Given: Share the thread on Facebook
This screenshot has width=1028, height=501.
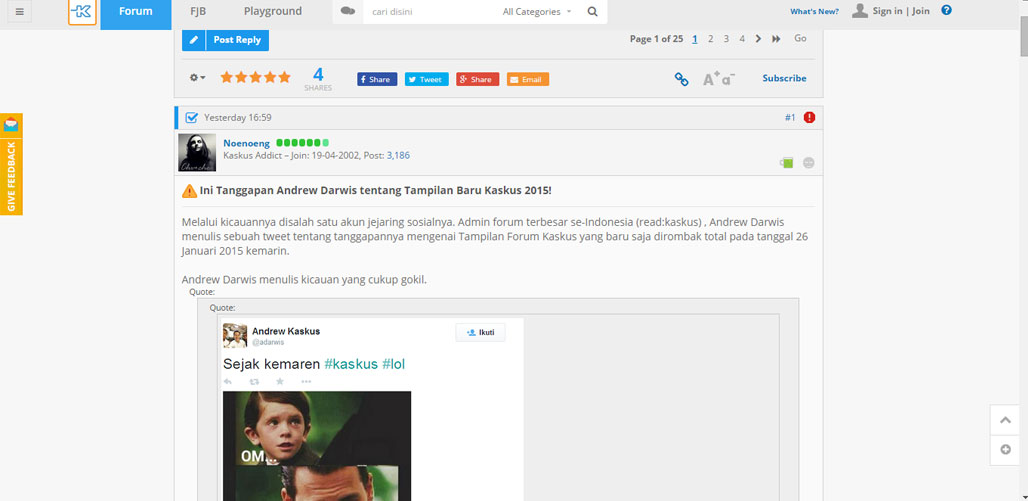Looking at the screenshot, I should pos(377,79).
